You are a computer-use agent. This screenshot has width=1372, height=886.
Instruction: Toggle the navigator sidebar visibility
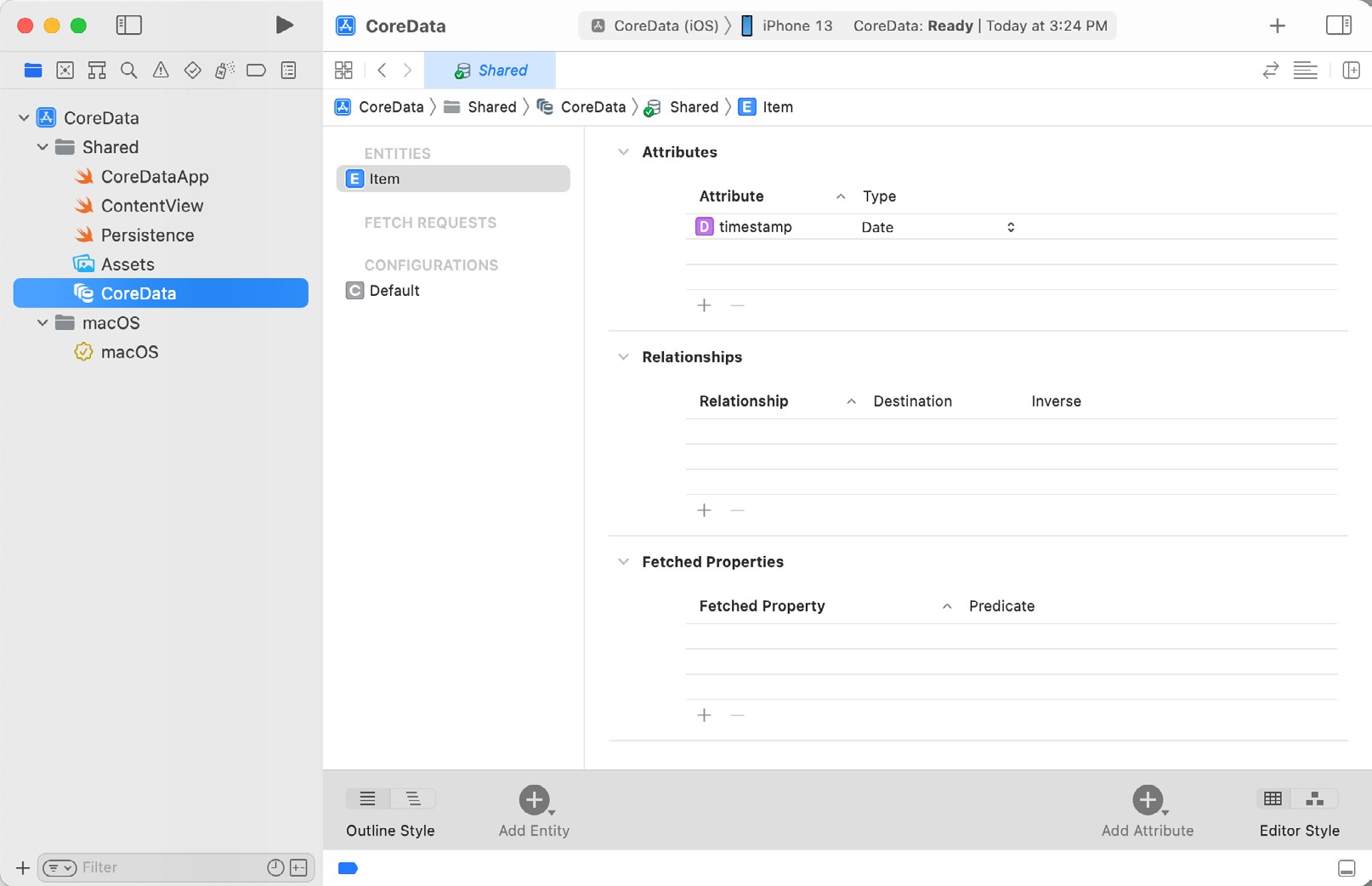pyautogui.click(x=128, y=26)
